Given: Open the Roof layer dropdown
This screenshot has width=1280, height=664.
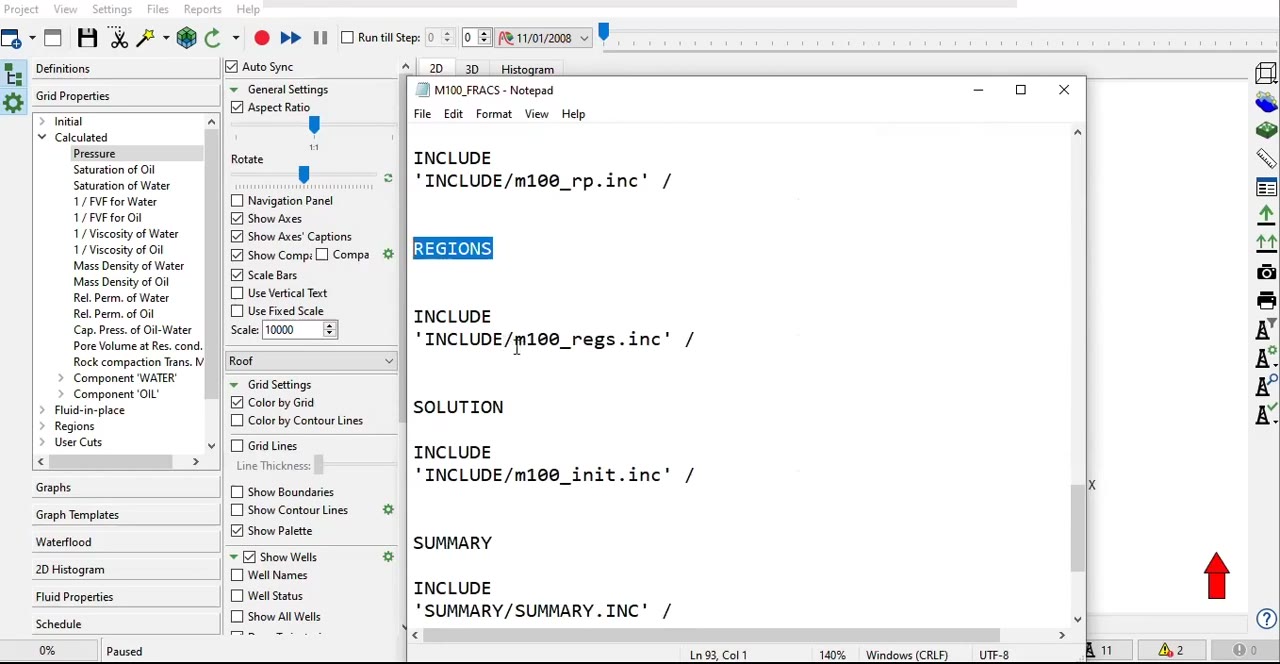Looking at the screenshot, I should pyautogui.click(x=312, y=361).
